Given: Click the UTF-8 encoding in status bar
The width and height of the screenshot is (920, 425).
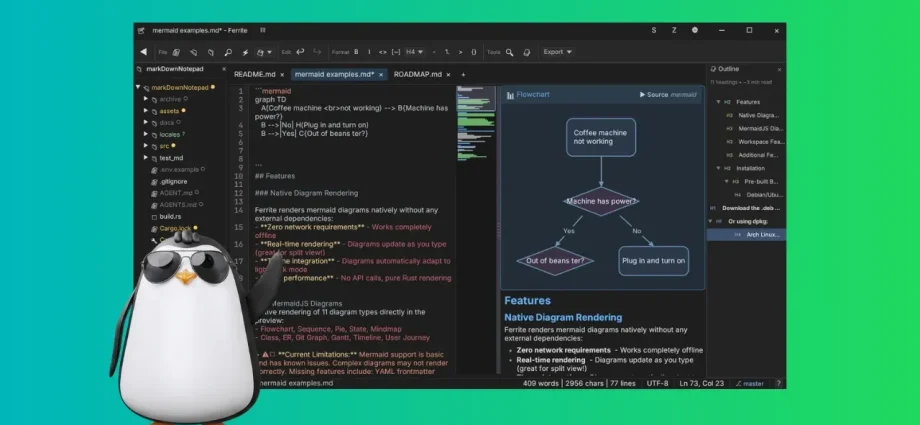Looking at the screenshot, I should [x=657, y=383].
